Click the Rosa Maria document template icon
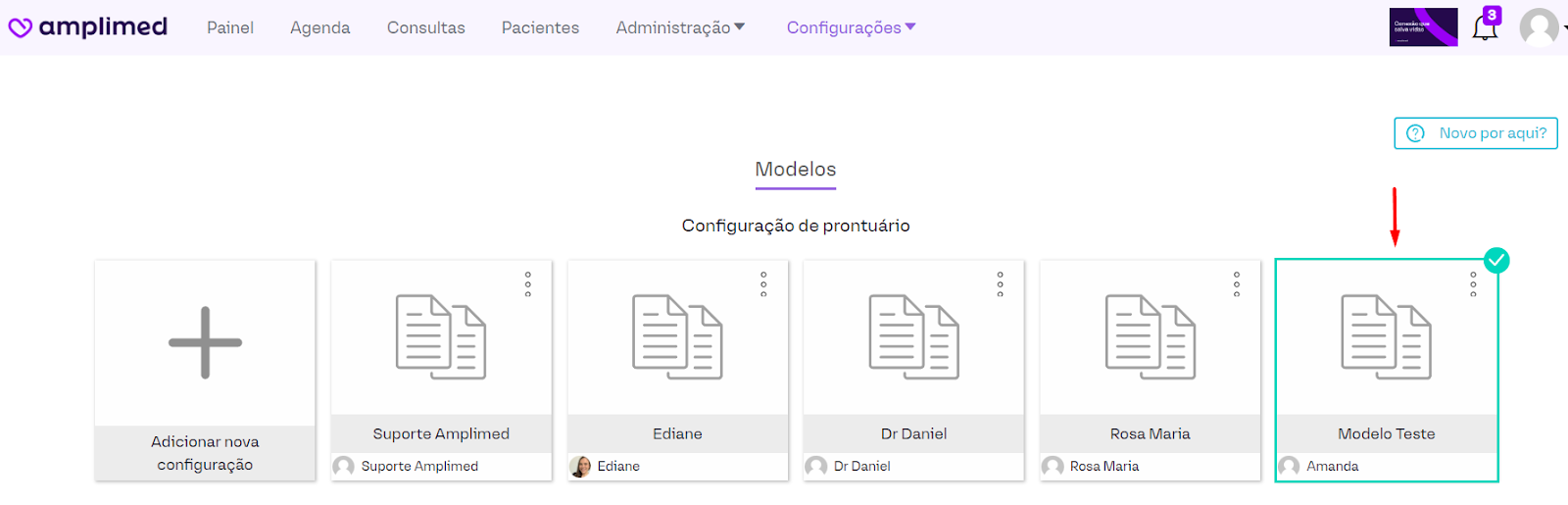This screenshot has width=1568, height=505. point(1151,337)
